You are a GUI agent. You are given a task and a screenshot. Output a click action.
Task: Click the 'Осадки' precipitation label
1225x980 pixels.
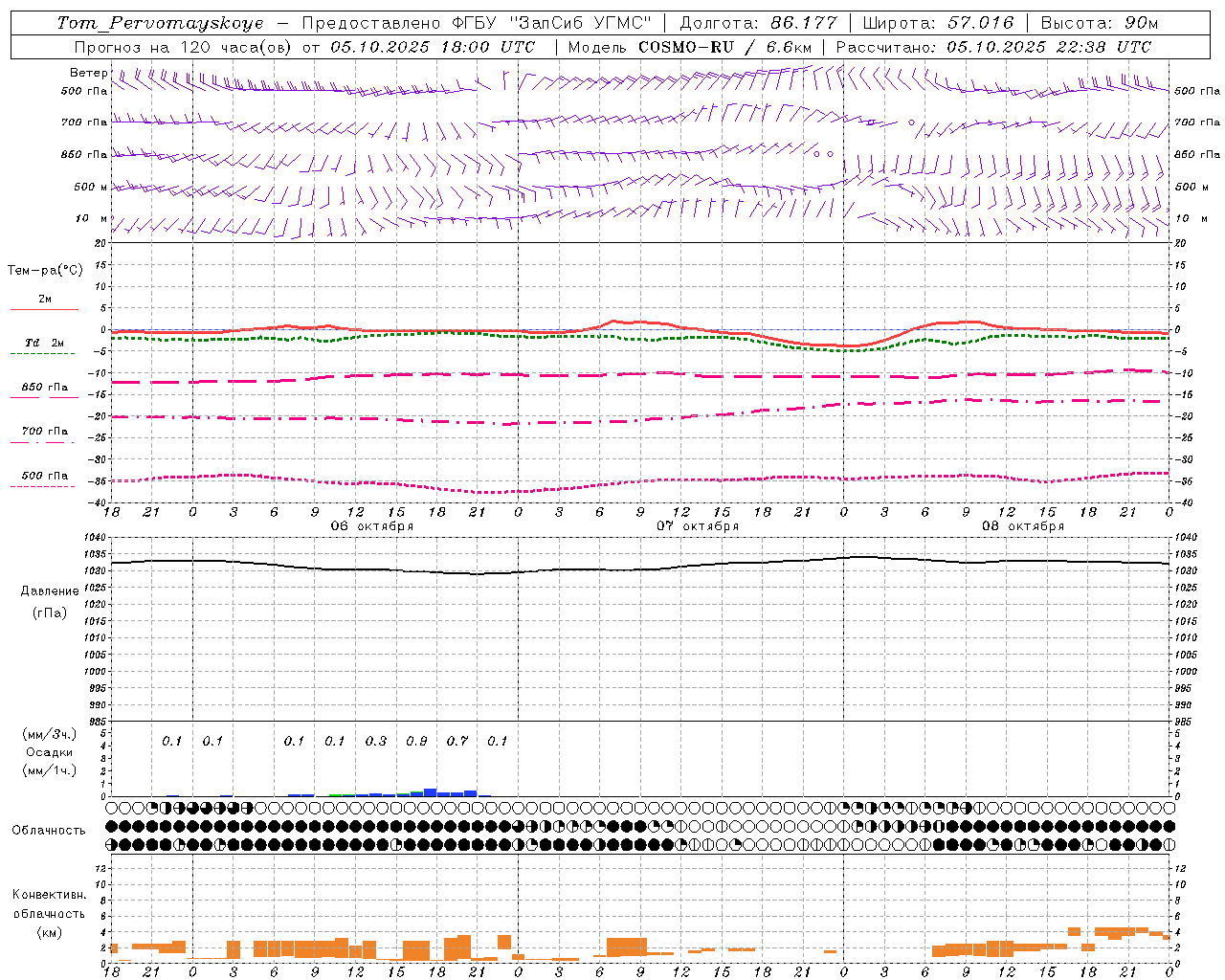coord(49,752)
